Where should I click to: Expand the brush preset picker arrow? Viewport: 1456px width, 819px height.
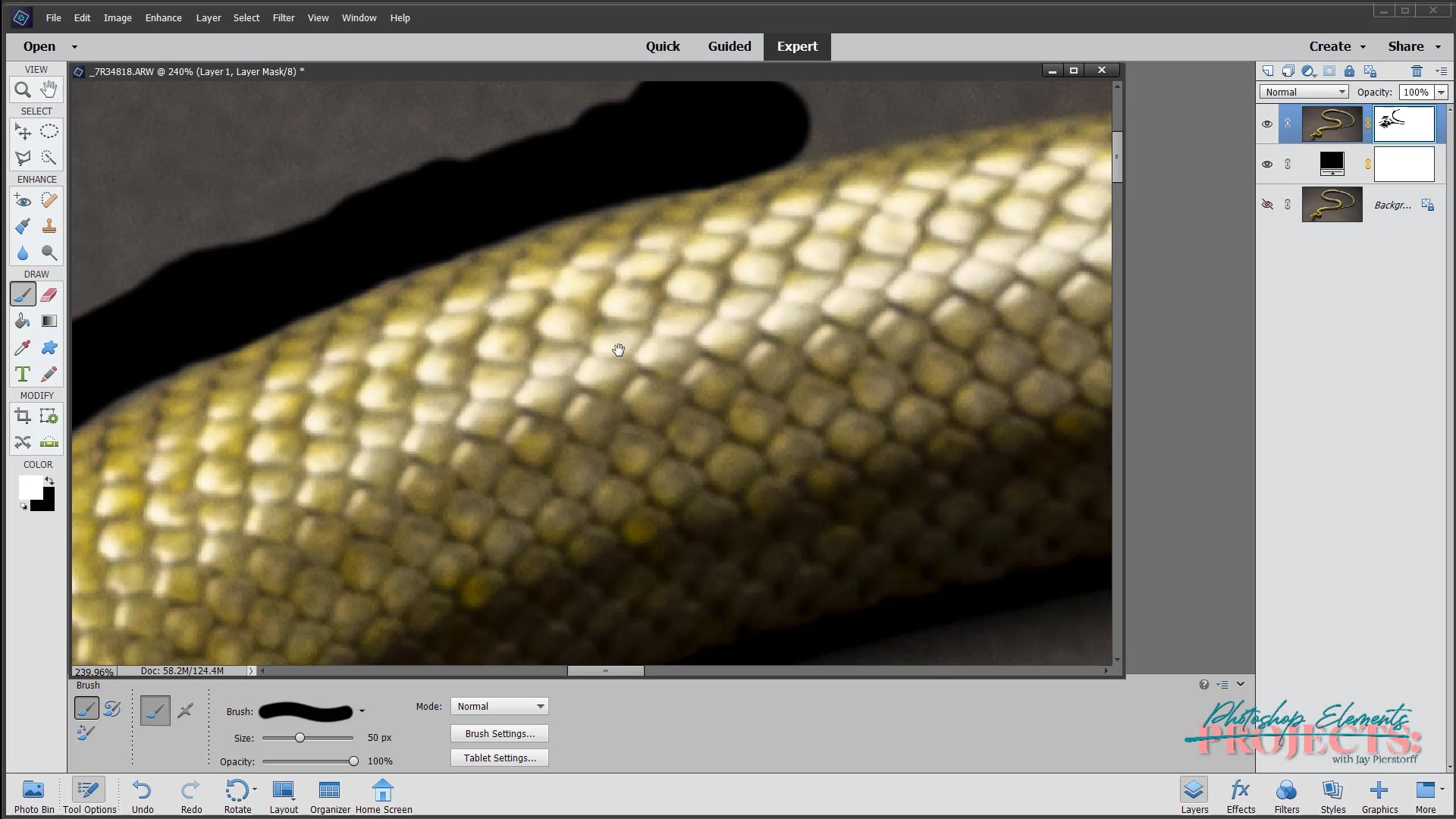(362, 711)
